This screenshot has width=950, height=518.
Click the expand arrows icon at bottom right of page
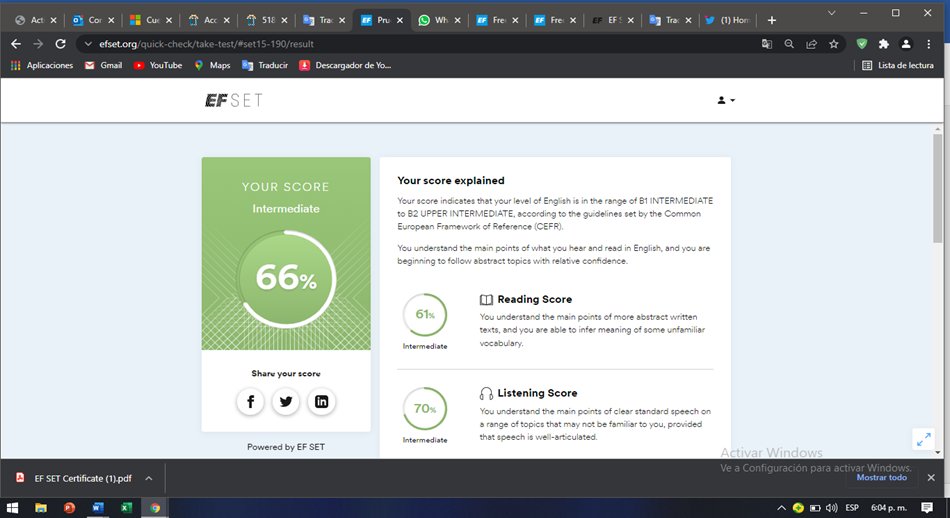coord(923,439)
